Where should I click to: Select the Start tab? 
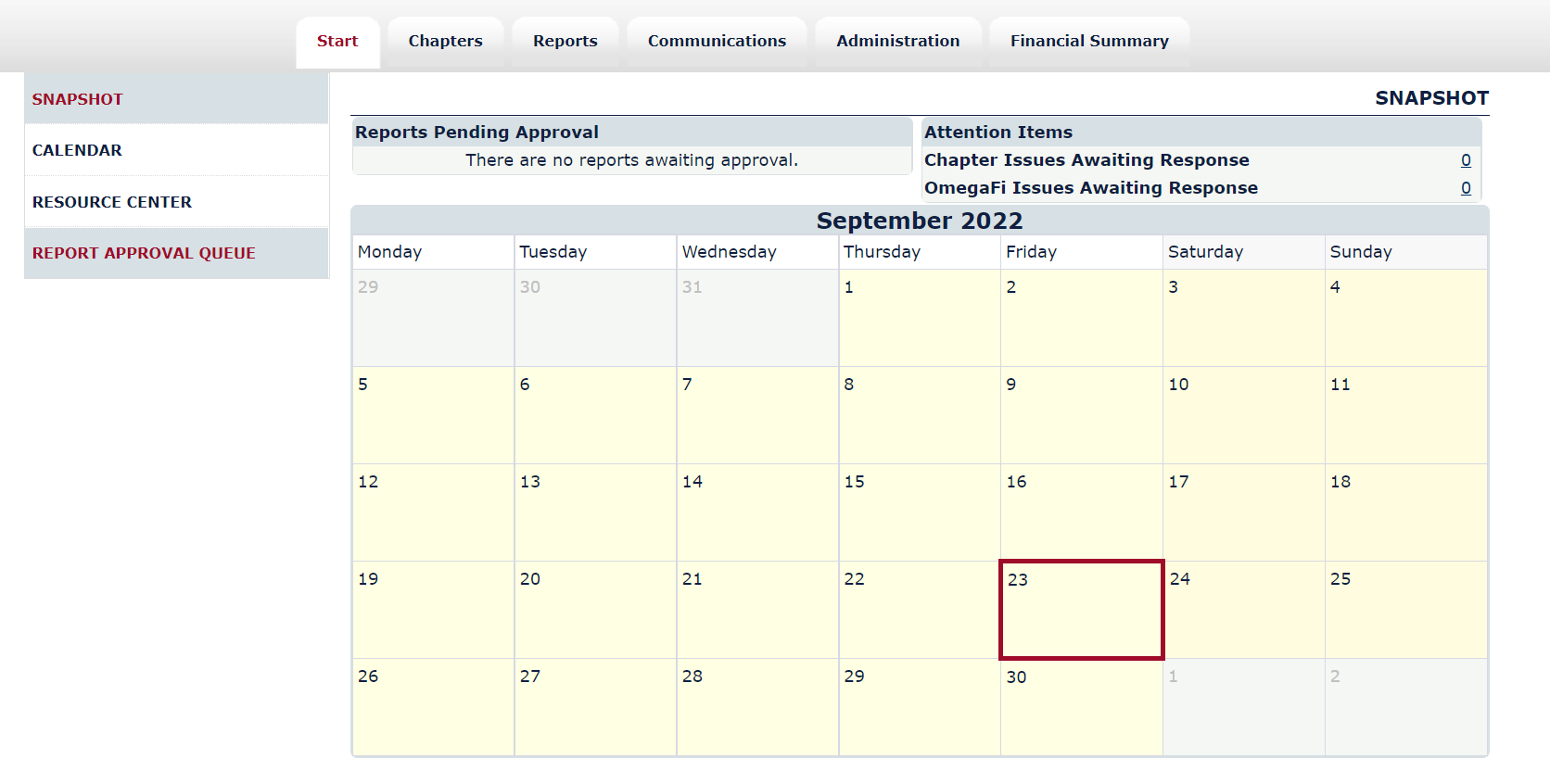tap(337, 42)
